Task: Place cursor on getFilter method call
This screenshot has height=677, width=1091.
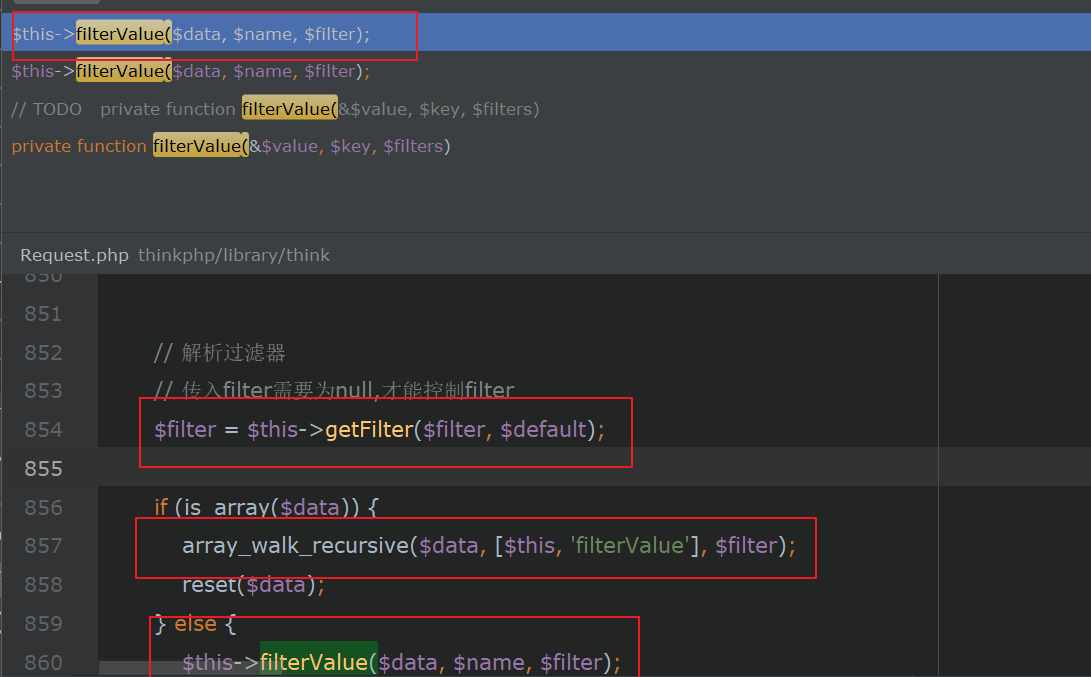Action: pyautogui.click(x=369, y=429)
